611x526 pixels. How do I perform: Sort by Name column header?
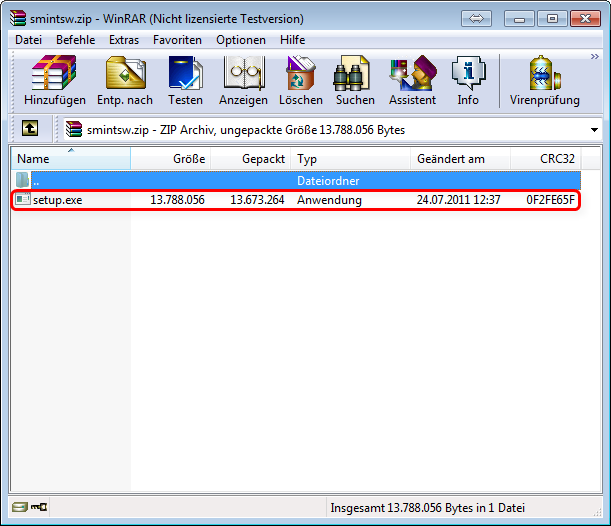[x=71, y=159]
